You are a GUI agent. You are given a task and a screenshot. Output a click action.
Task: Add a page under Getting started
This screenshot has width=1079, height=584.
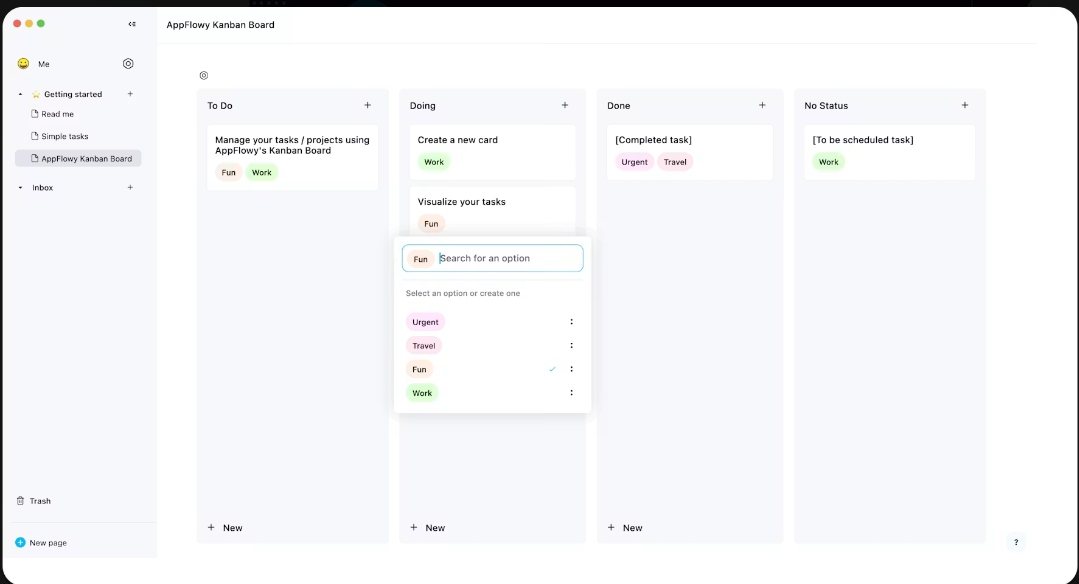click(130, 94)
